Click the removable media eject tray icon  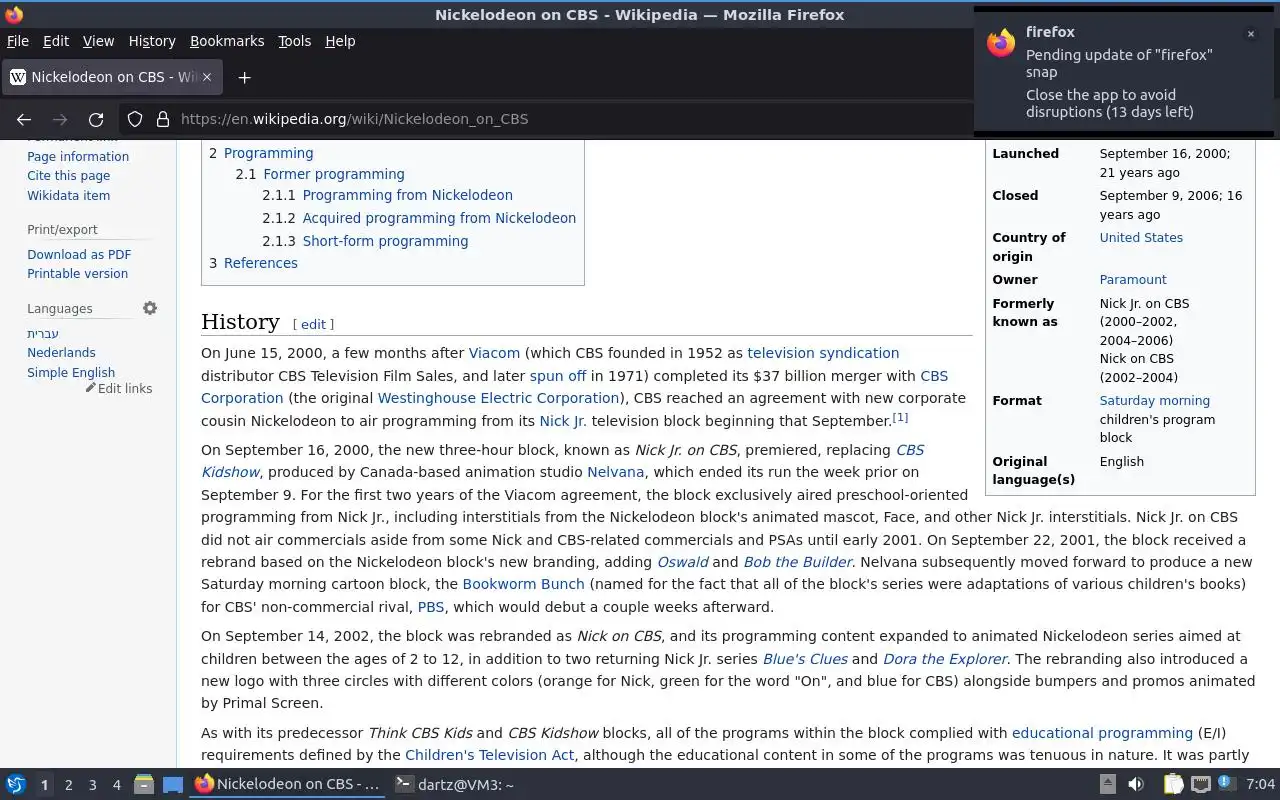pyautogui.click(x=1107, y=785)
